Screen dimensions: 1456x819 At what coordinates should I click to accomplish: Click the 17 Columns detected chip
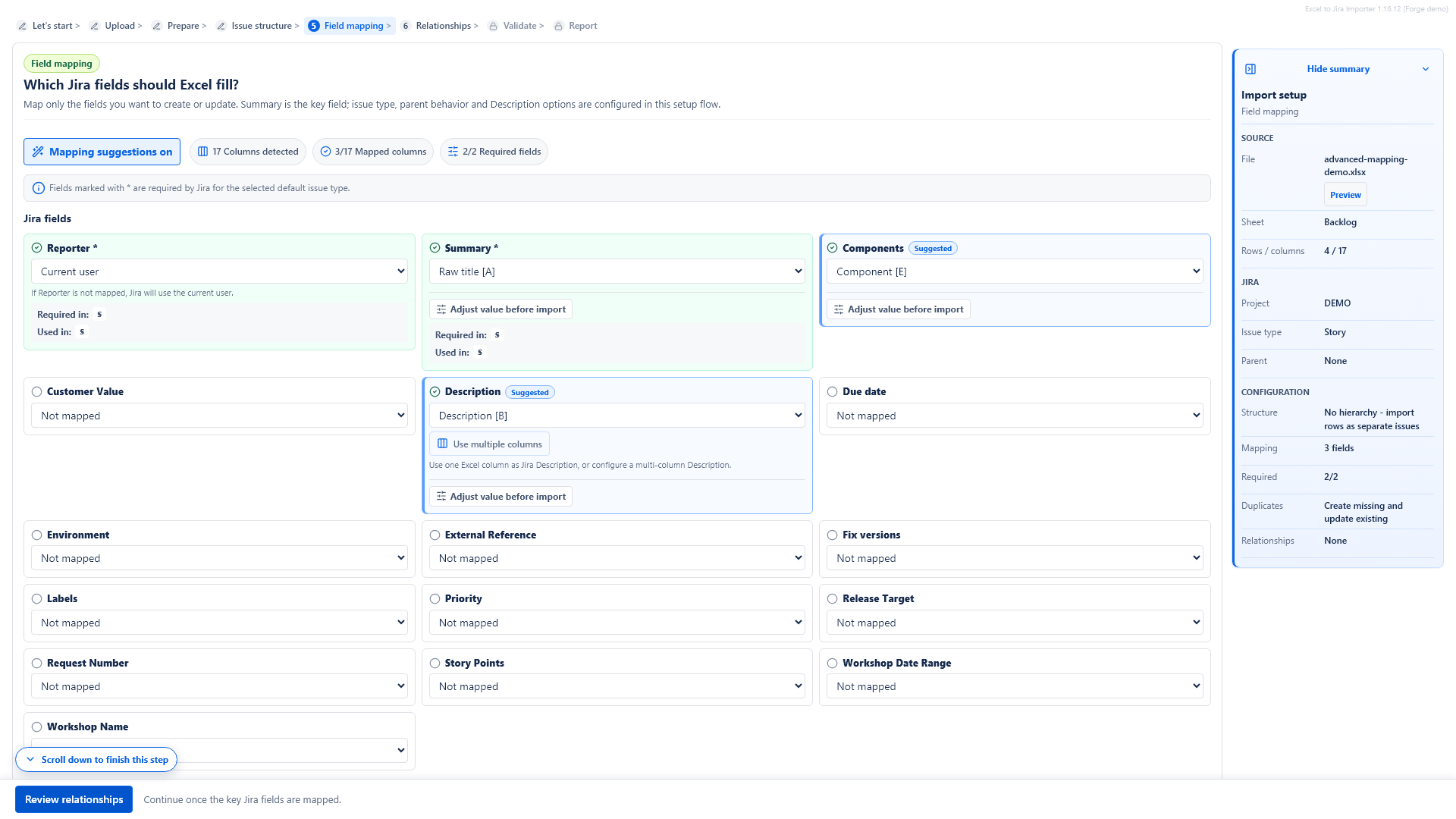(x=248, y=152)
